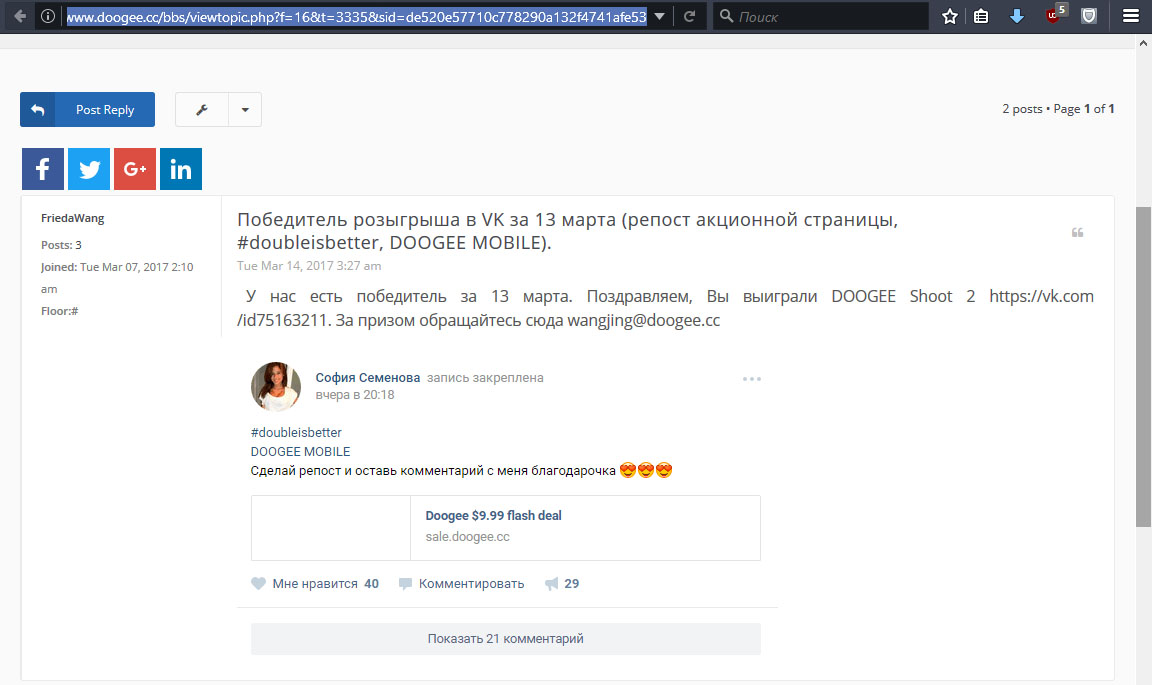Viewport: 1152px width, 685px height.
Task: Open the #doubleisbetter hashtag
Action: [x=296, y=433]
